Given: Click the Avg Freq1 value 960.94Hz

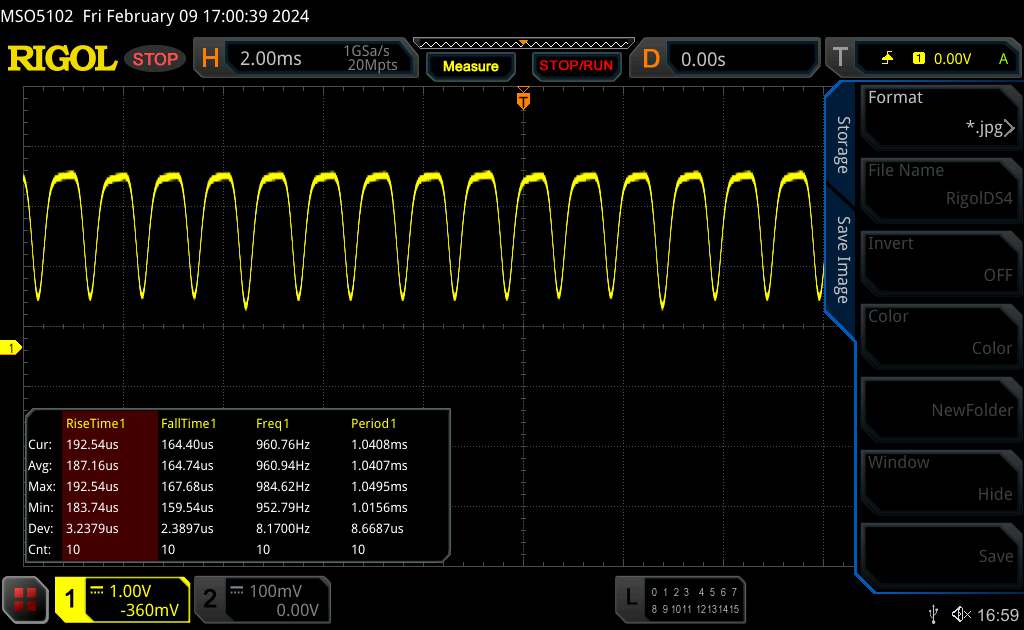Looking at the screenshot, I should coord(283,465).
